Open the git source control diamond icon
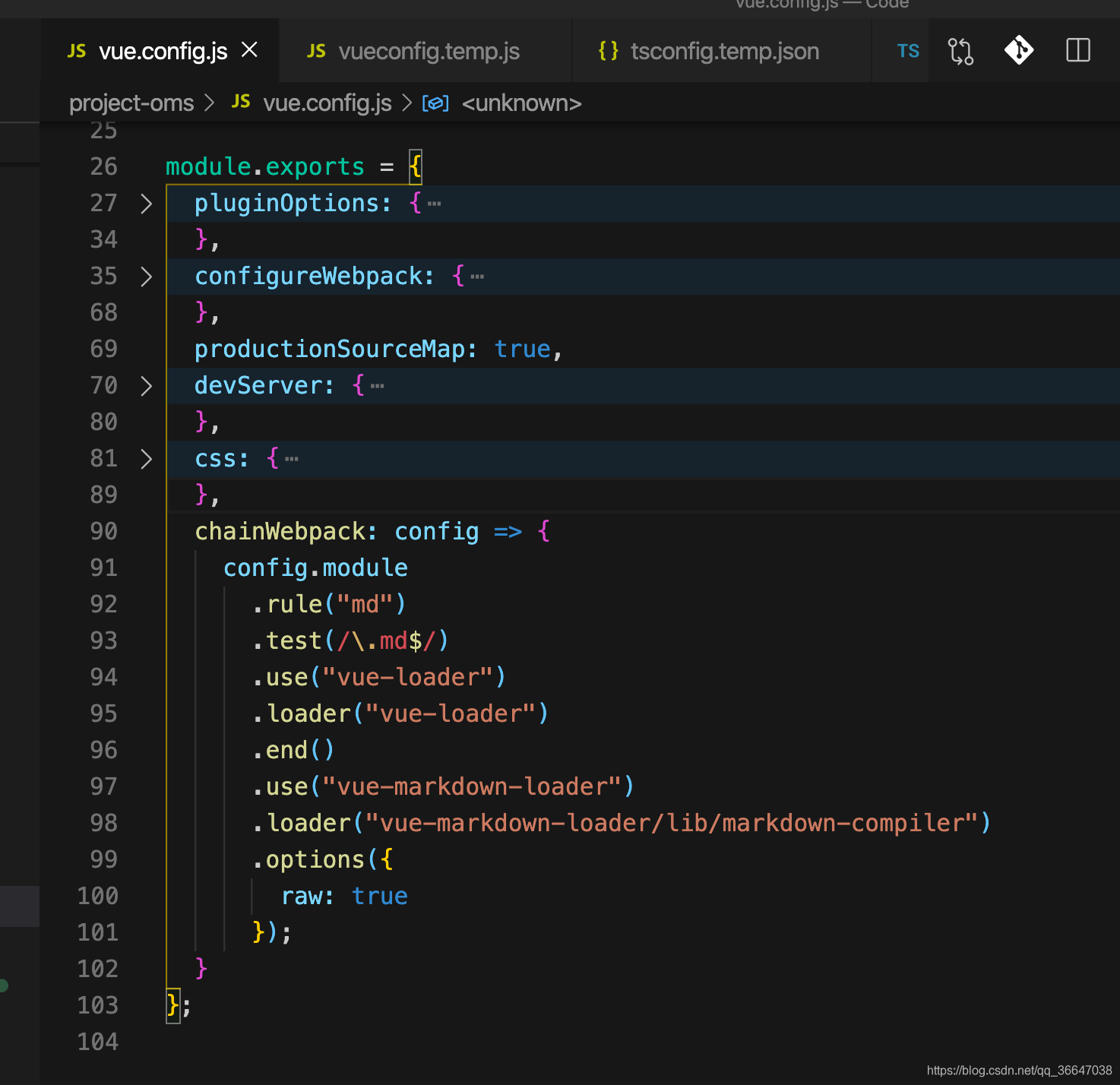 pyautogui.click(x=1019, y=51)
